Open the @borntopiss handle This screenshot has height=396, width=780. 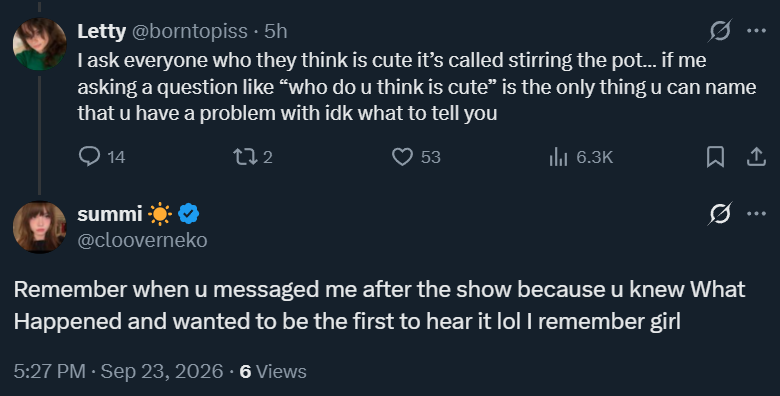pyautogui.click(x=190, y=31)
